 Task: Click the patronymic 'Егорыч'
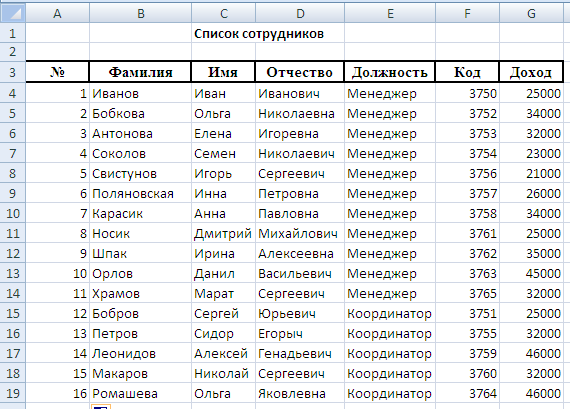point(300,333)
